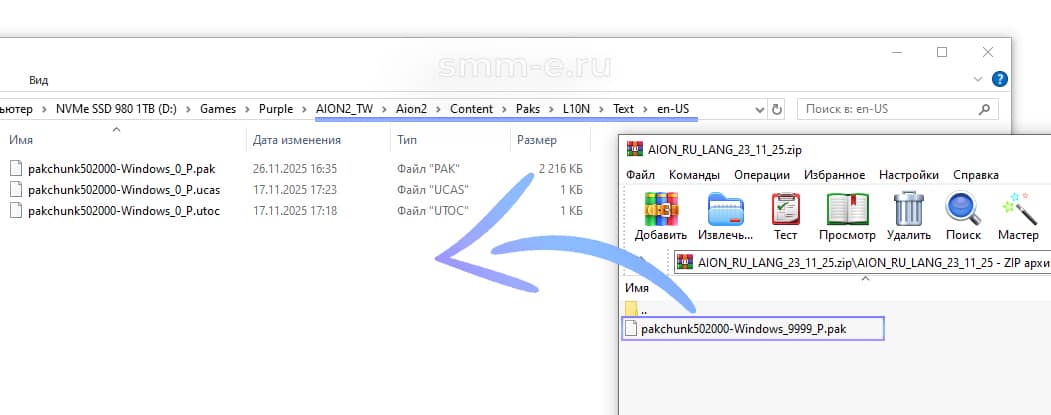Click the blue Explorer help icon
This screenshot has width=1051, height=415.
pyautogui.click(x=999, y=79)
